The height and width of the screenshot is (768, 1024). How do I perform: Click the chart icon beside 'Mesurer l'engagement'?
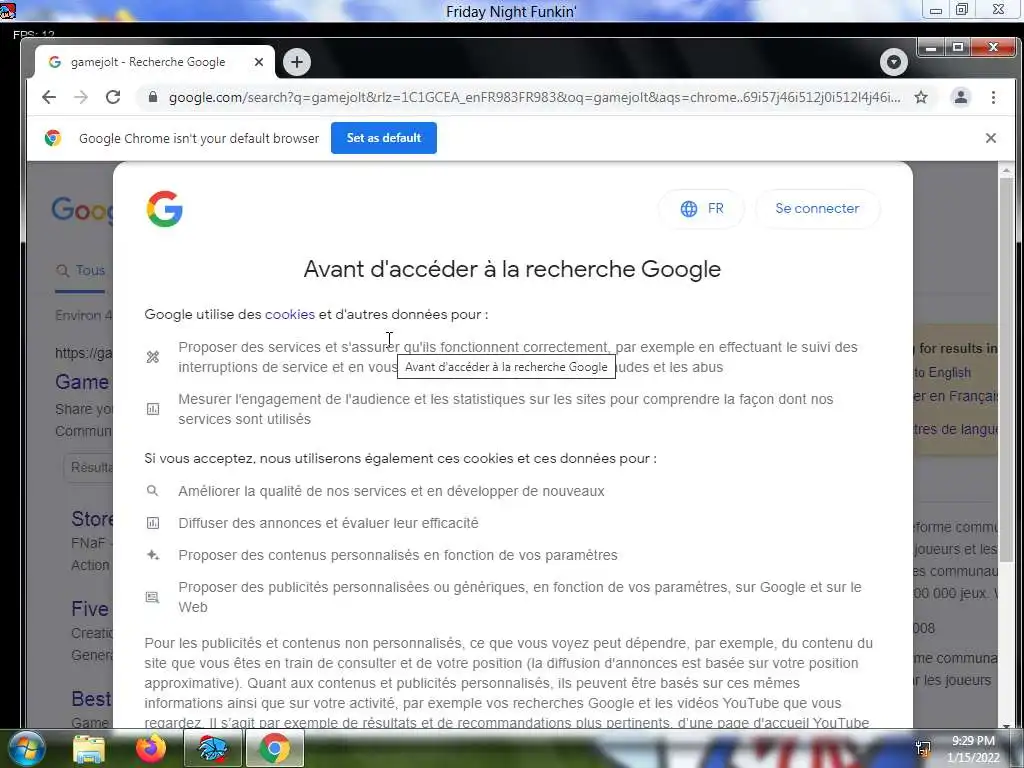[153, 409]
